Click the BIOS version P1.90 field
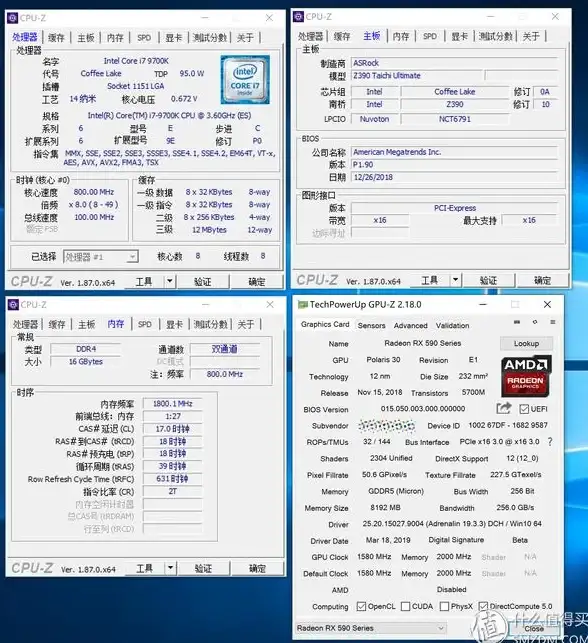588x643 pixels. click(454, 164)
